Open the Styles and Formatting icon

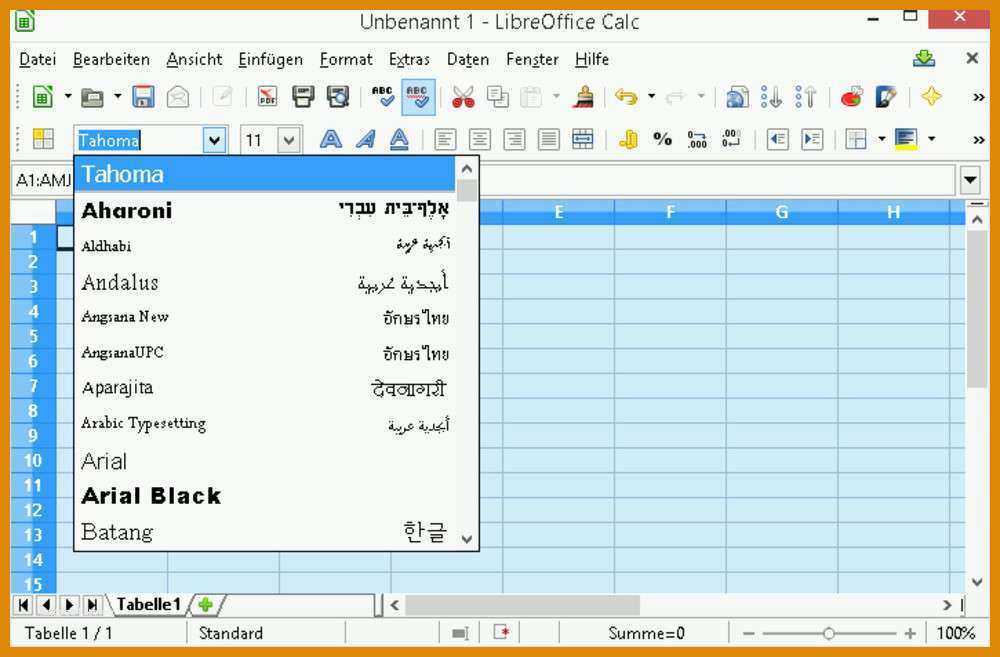(43, 139)
